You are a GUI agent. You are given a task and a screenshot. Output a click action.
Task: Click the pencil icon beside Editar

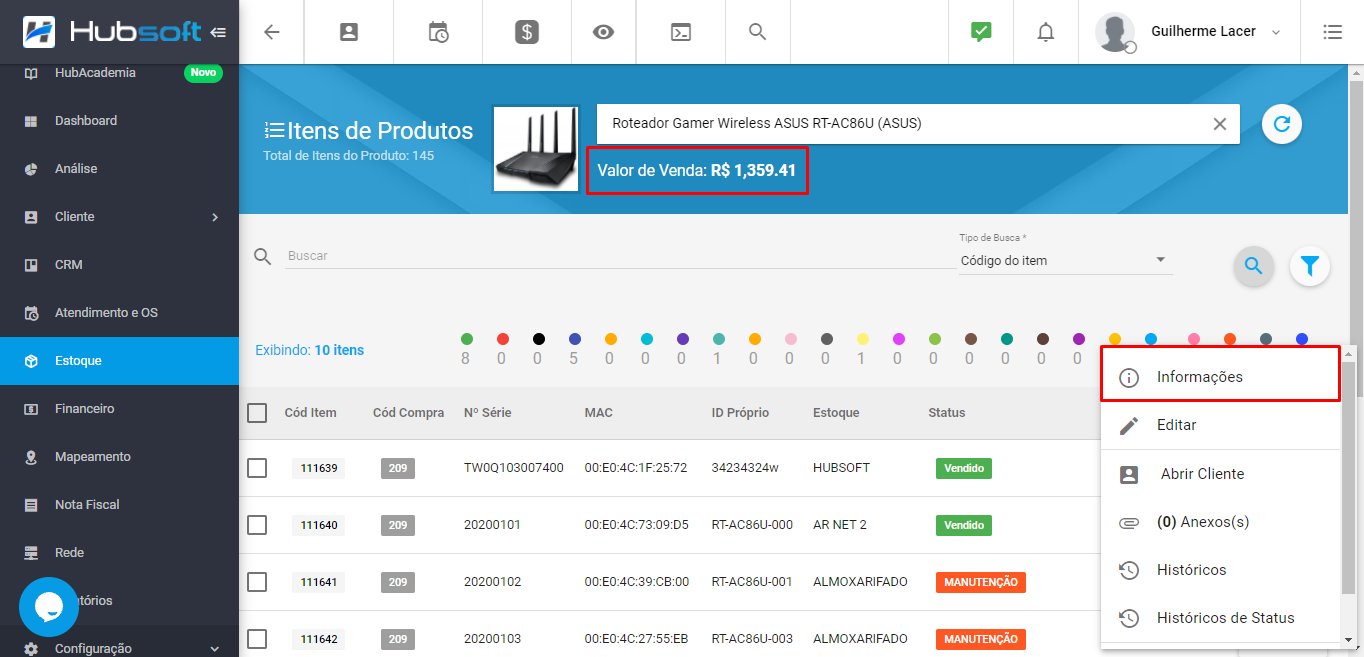coord(1129,426)
